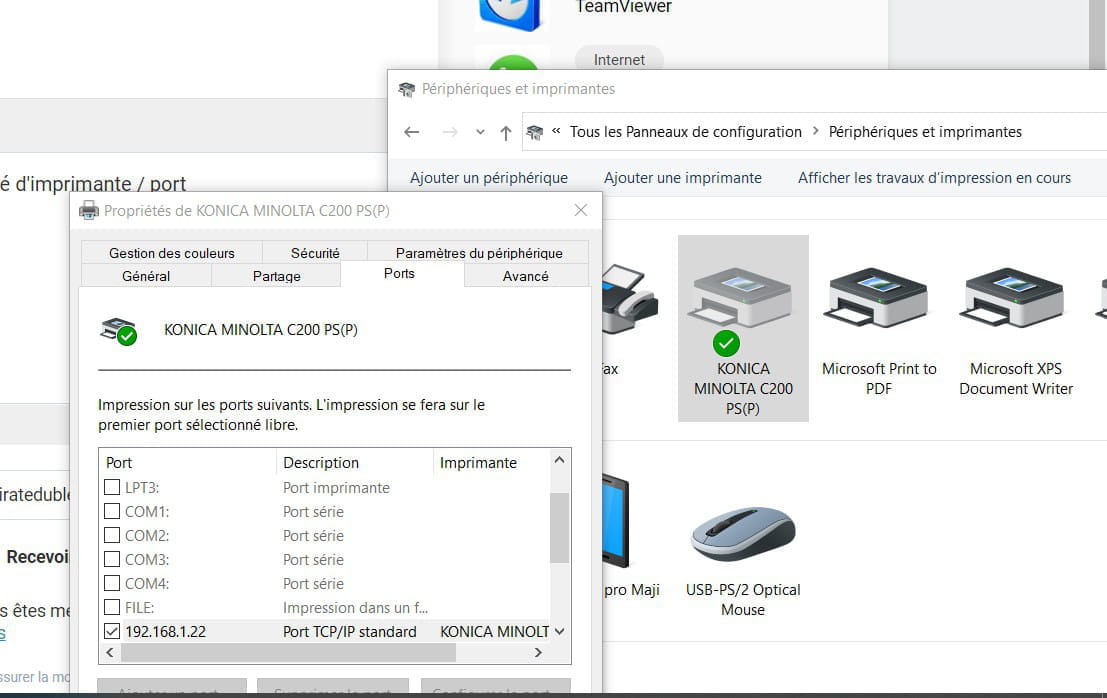Go back in Périphériques et imprimantes window
Image resolution: width=1107 pixels, height=698 pixels.
pos(412,132)
